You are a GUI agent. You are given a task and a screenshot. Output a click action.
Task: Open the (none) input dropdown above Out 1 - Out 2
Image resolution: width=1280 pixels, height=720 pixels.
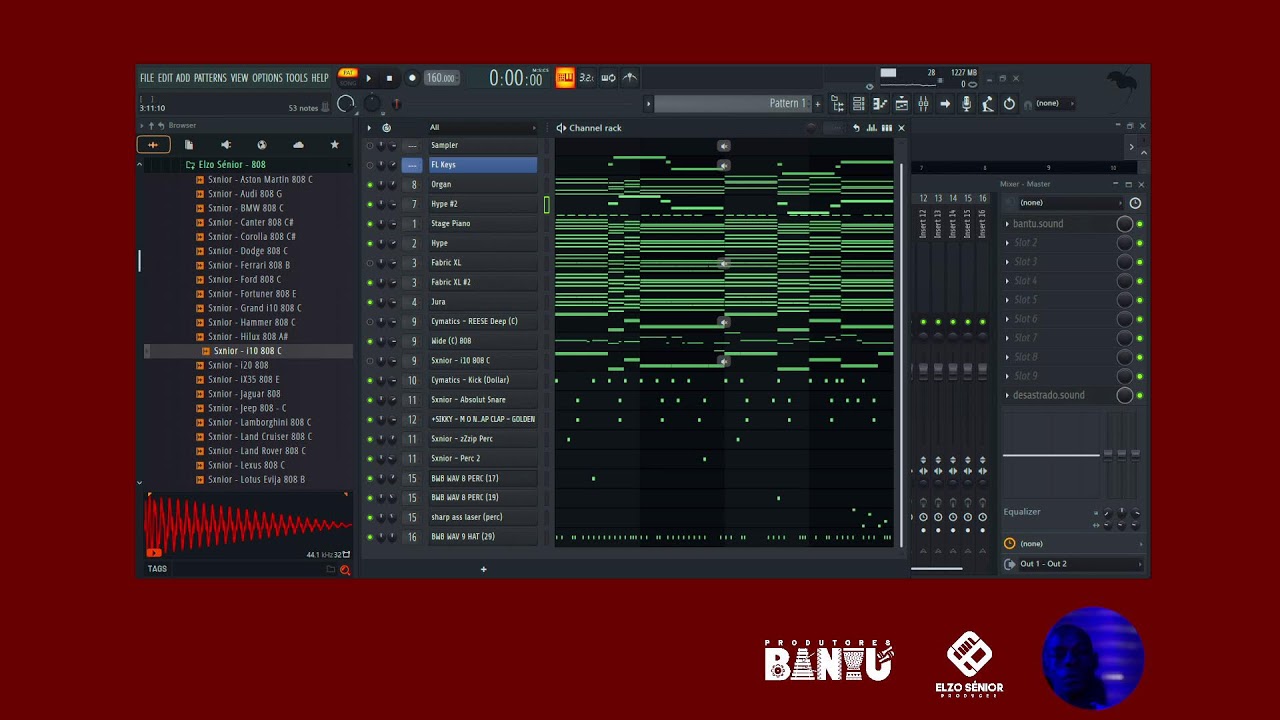1080,544
